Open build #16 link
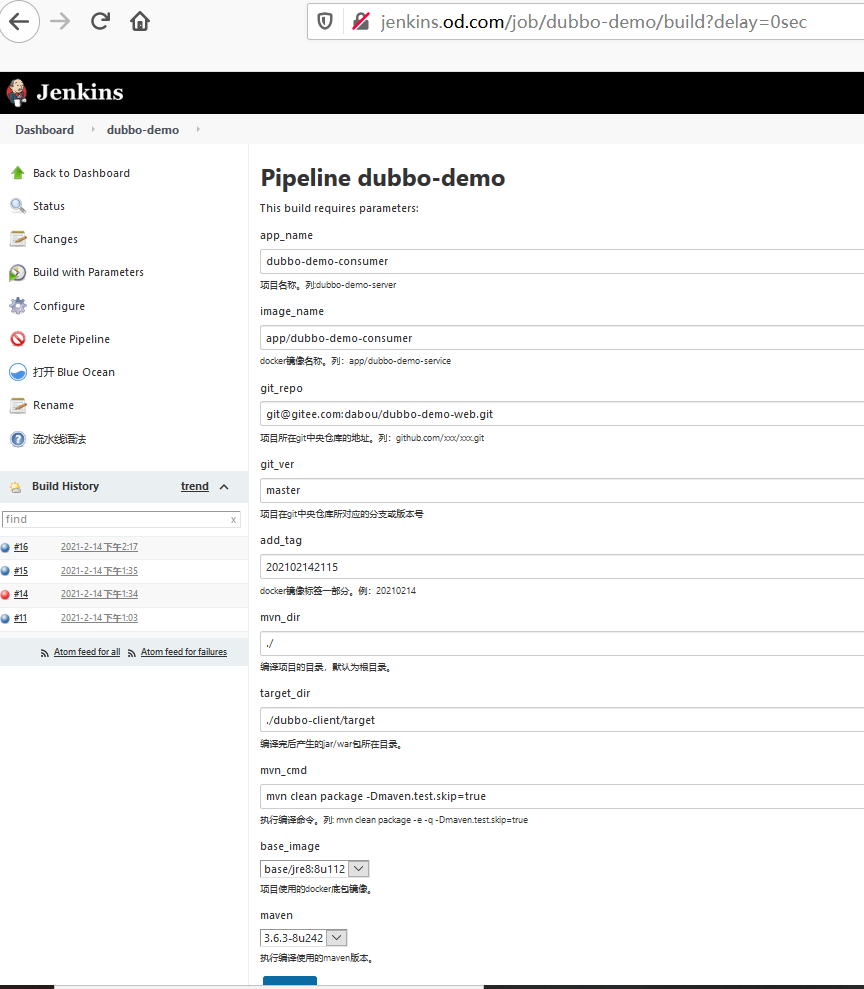Screen dimensions: 864x989 pyautogui.click(x=21, y=547)
